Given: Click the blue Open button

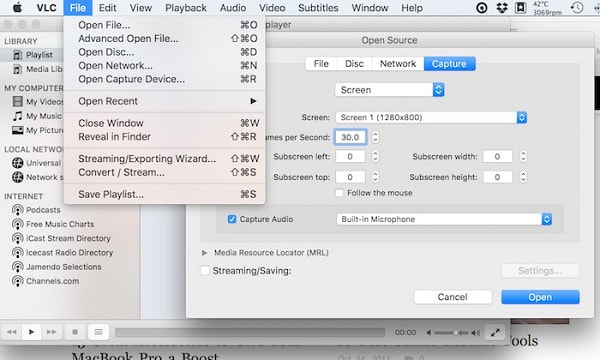Looking at the screenshot, I should [540, 297].
